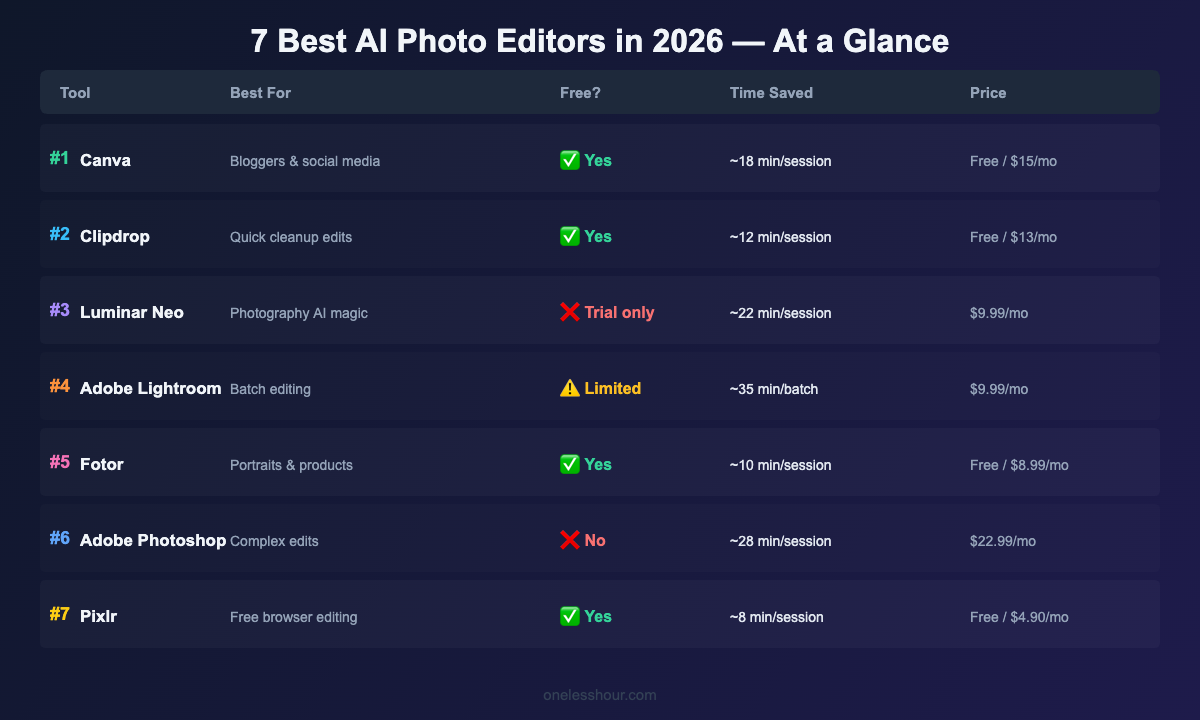This screenshot has width=1200, height=720.
Task: Click the green check icon in Canva row
Action: click(x=570, y=160)
